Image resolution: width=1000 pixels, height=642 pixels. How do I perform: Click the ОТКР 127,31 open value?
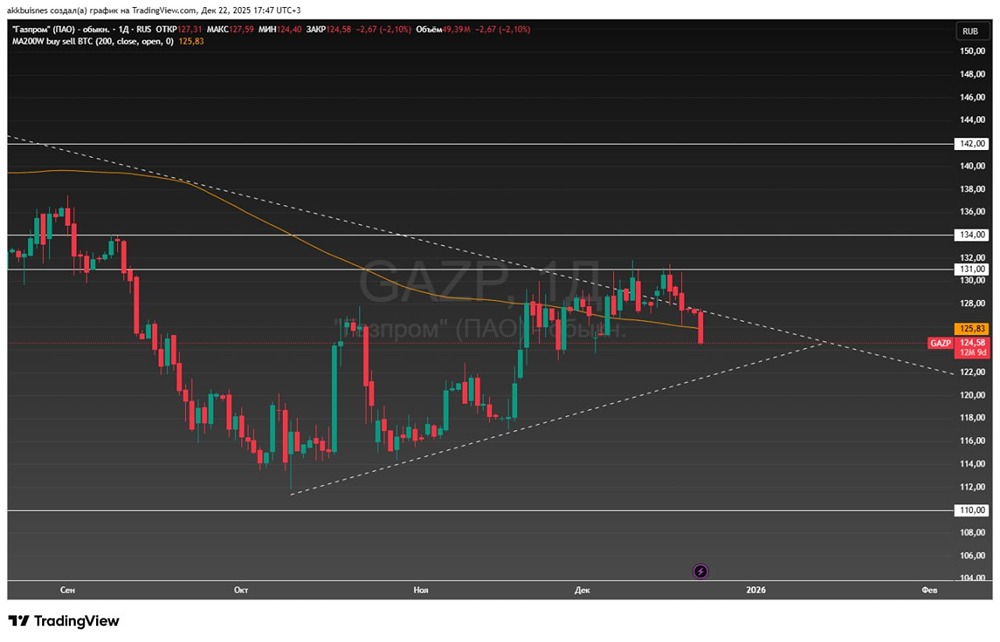pyautogui.click(x=179, y=29)
